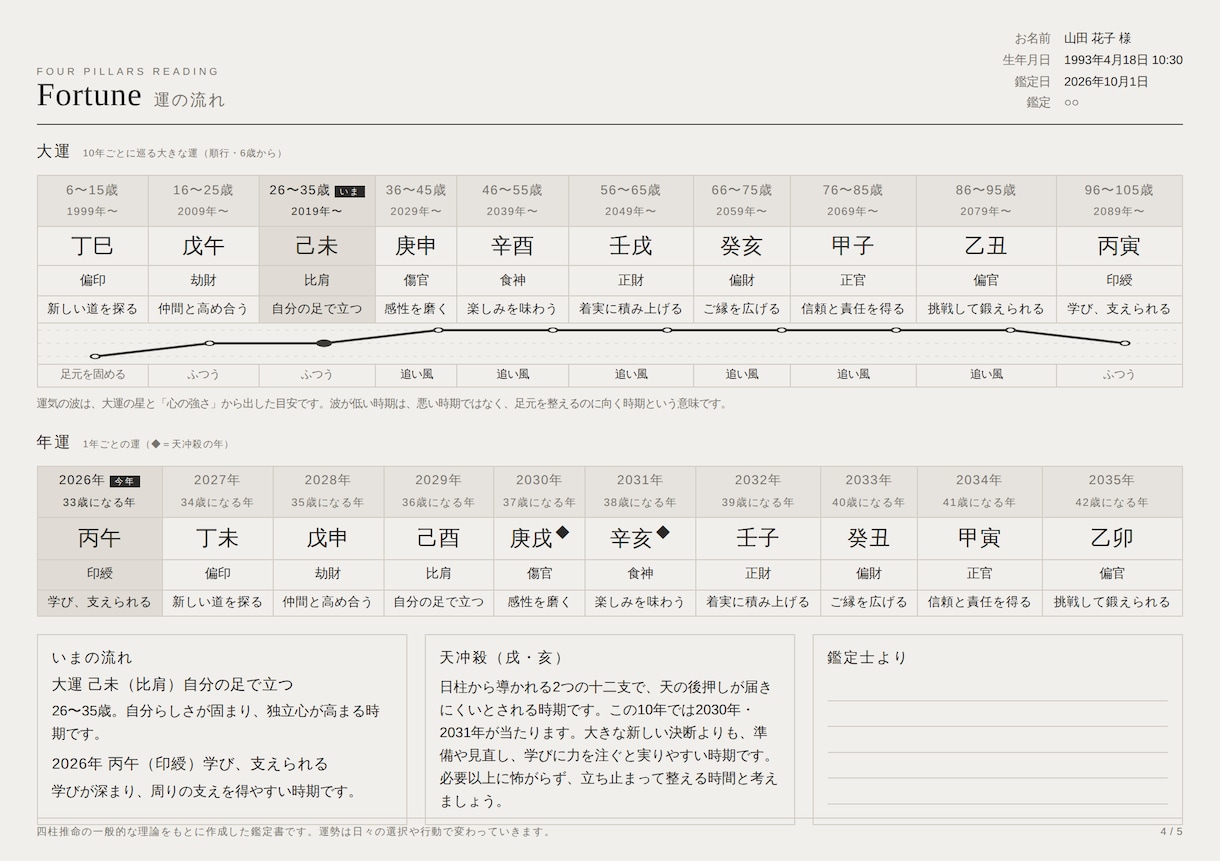This screenshot has width=1220, height=861.
Task: Click the 己酉 year cell
Action: click(438, 538)
